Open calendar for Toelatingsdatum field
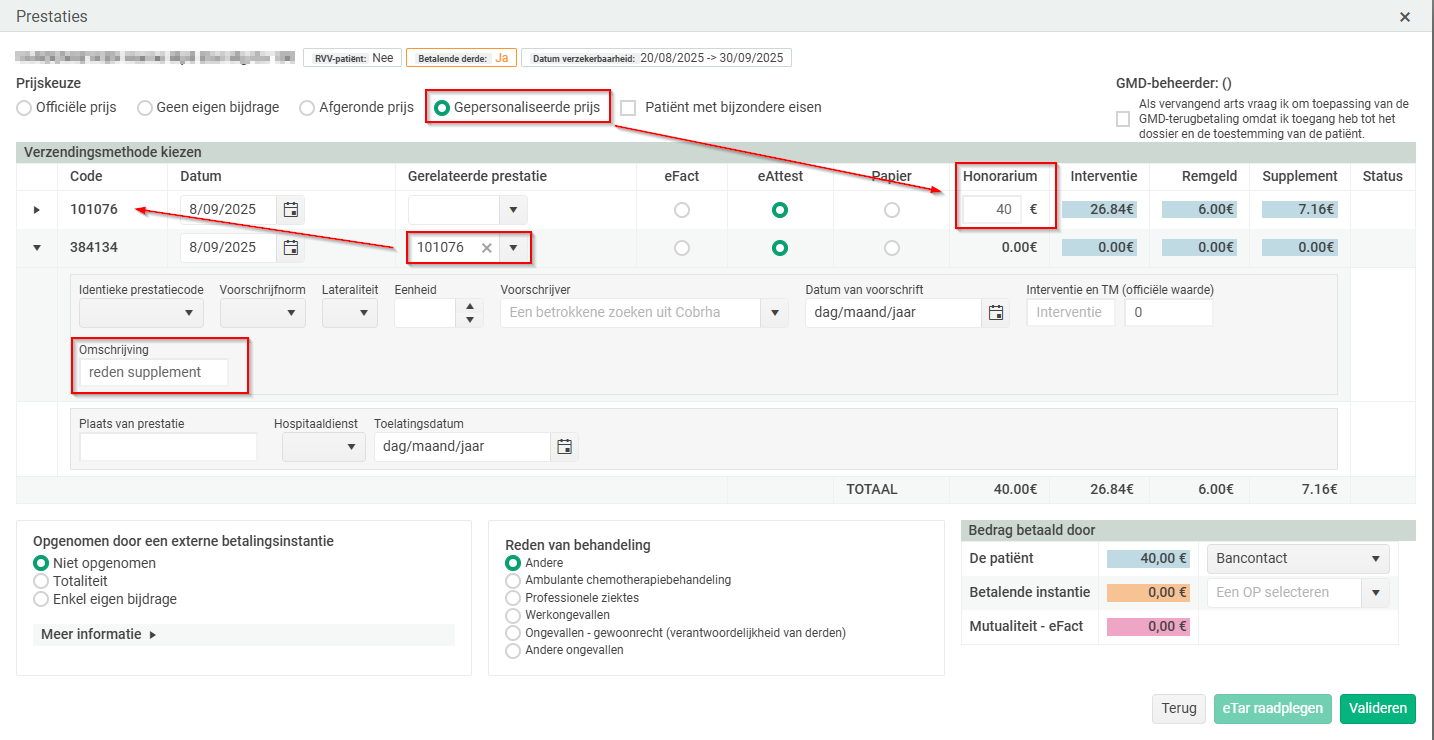This screenshot has height=740, width=1434. point(564,447)
